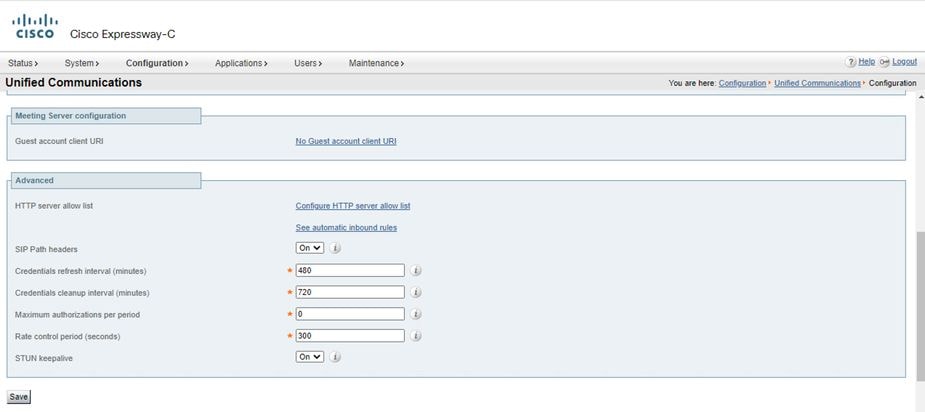925x412 pixels.
Task: Click the Cisco Expressway-C title text
Action: point(123,34)
